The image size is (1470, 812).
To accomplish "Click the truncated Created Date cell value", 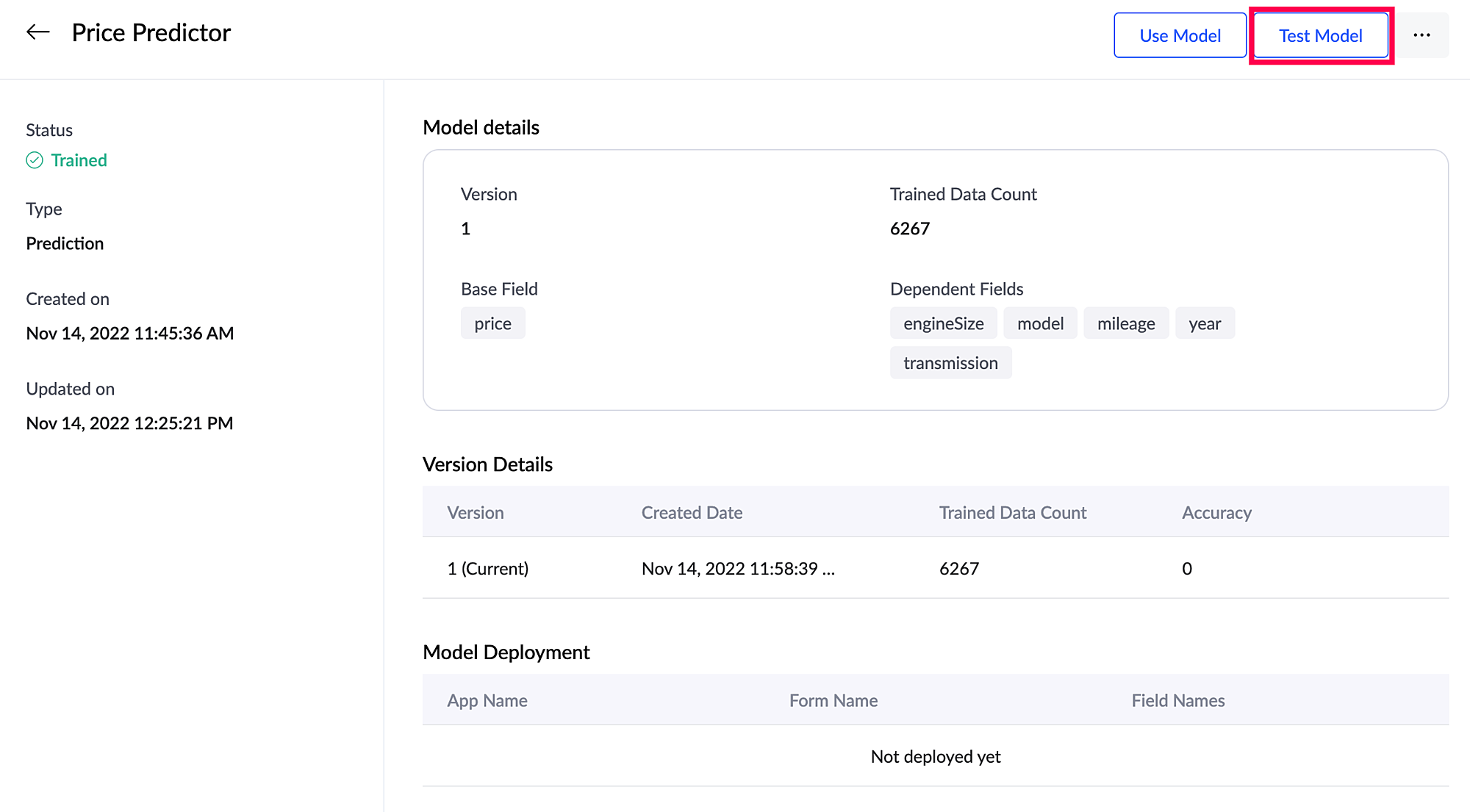I will point(738,568).
